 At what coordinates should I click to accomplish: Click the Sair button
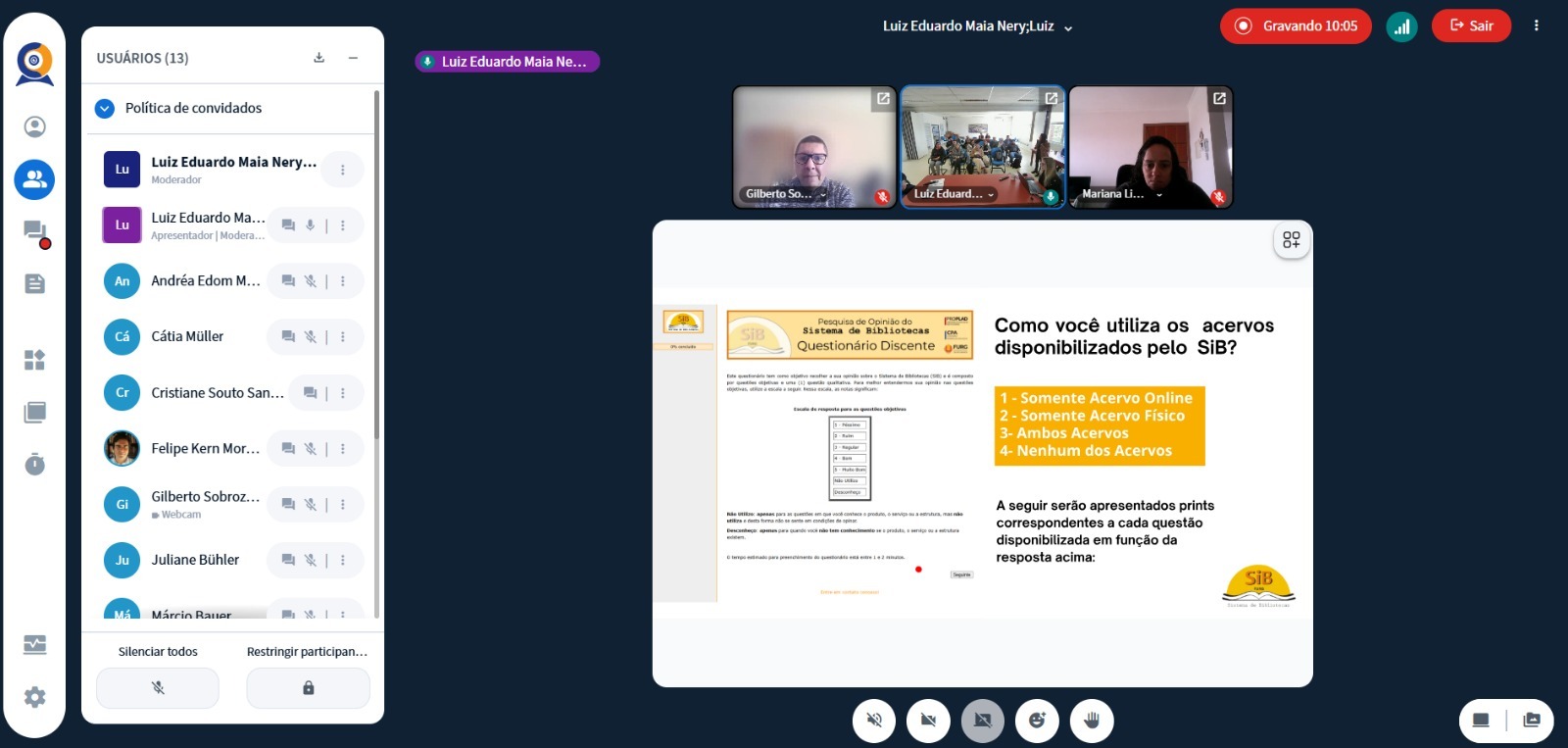[x=1471, y=26]
